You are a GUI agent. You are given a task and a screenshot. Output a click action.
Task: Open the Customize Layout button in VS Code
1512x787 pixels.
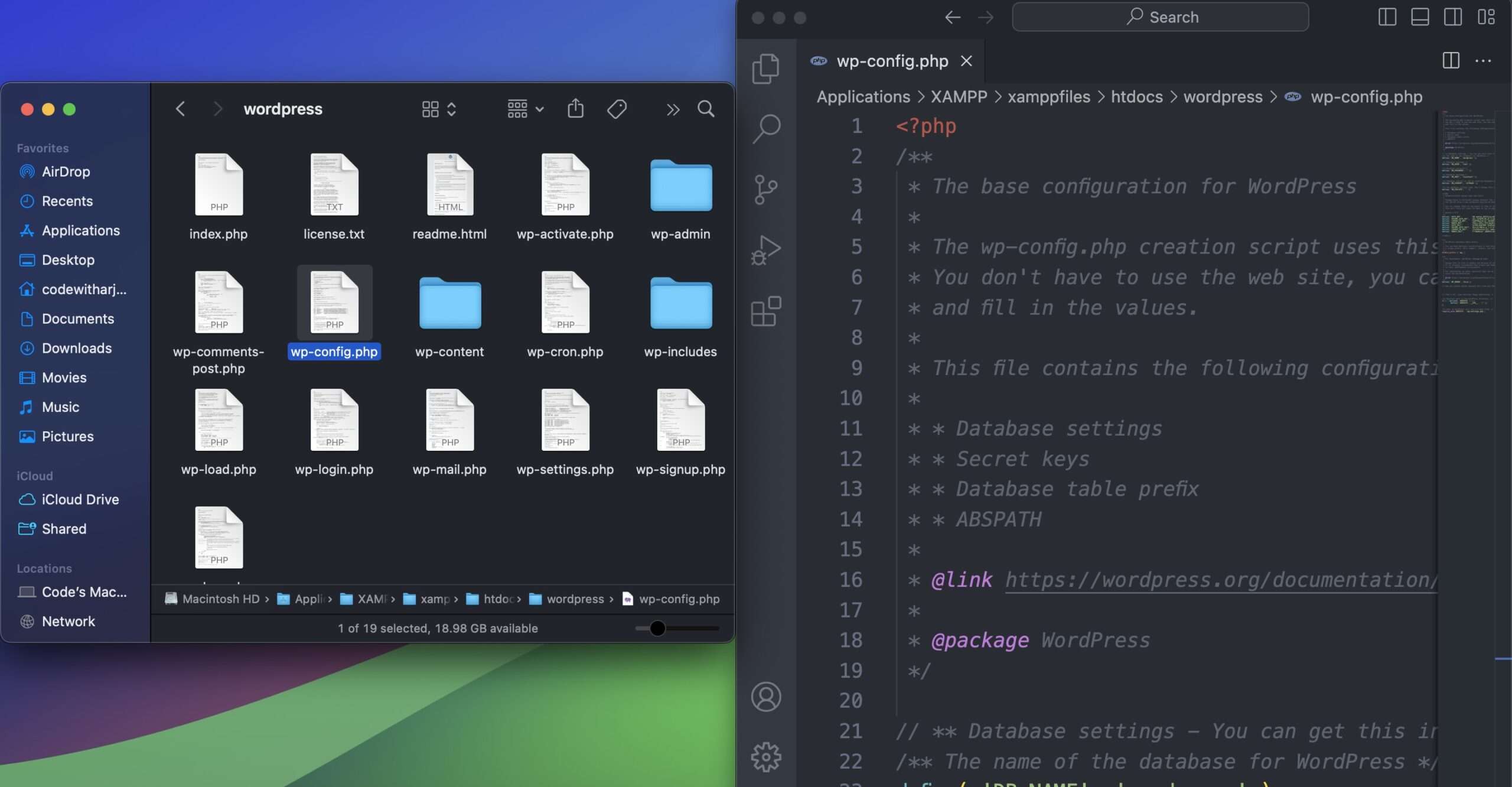(1486, 17)
